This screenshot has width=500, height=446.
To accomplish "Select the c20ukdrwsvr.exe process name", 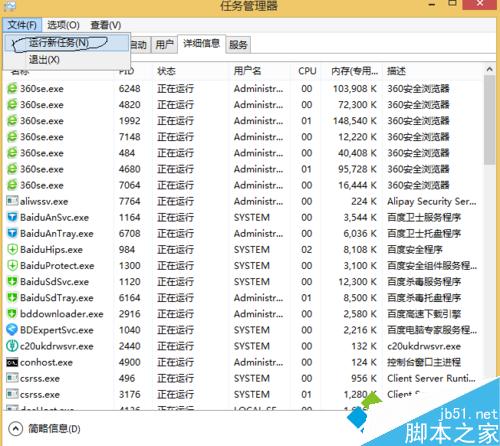I will point(57,346).
